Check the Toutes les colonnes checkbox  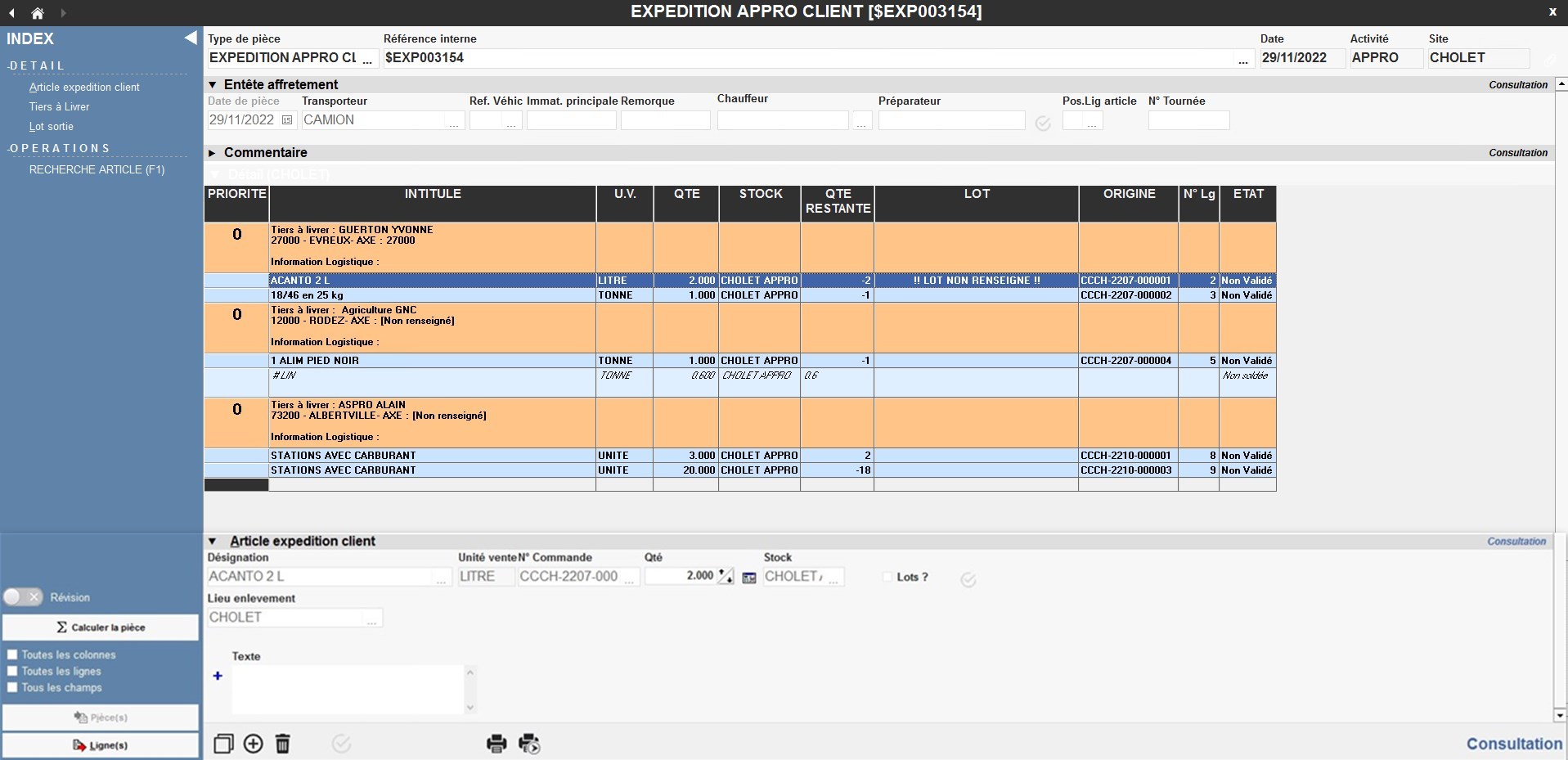(12, 654)
